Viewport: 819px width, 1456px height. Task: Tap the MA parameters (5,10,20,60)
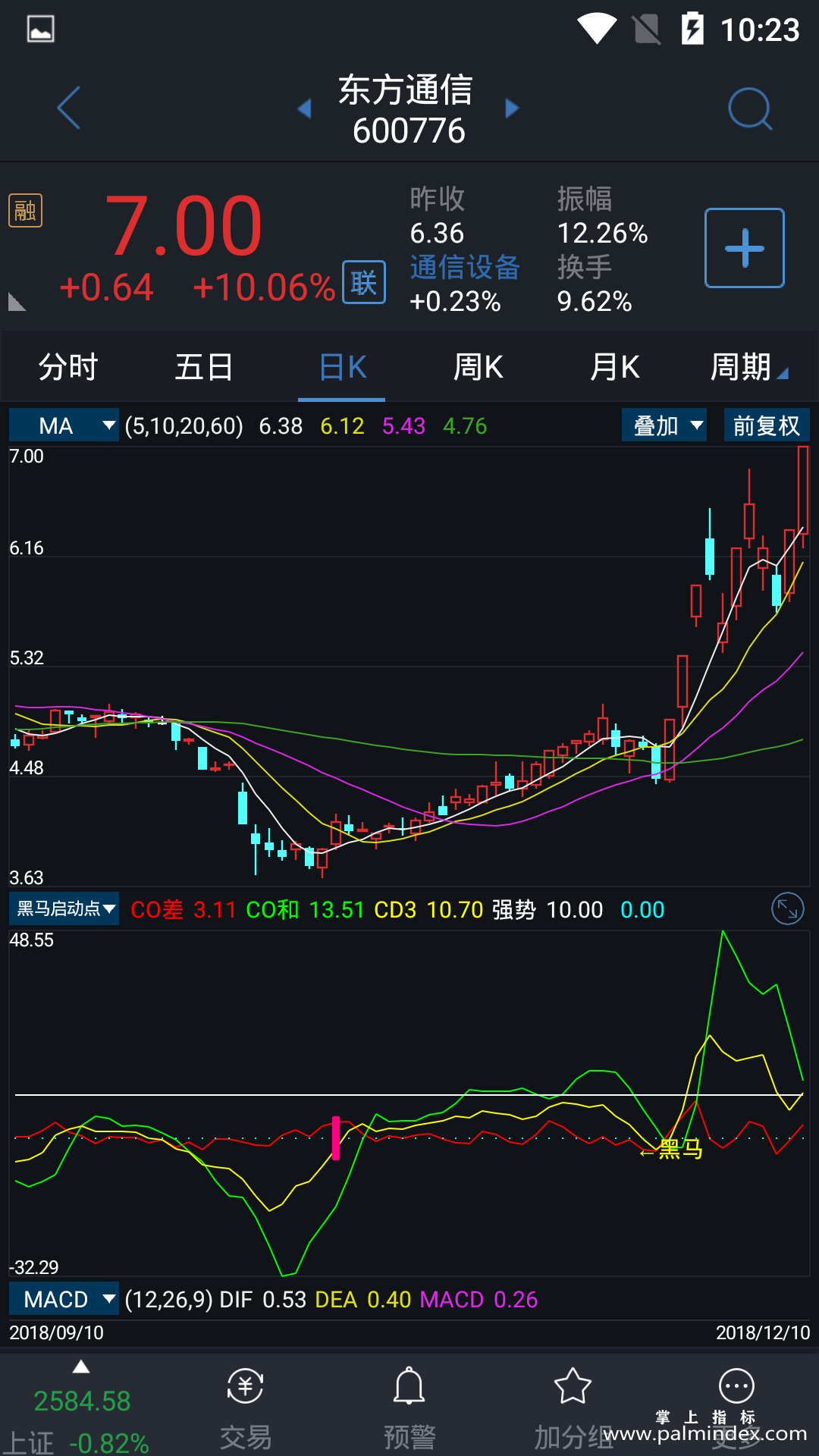tap(184, 426)
